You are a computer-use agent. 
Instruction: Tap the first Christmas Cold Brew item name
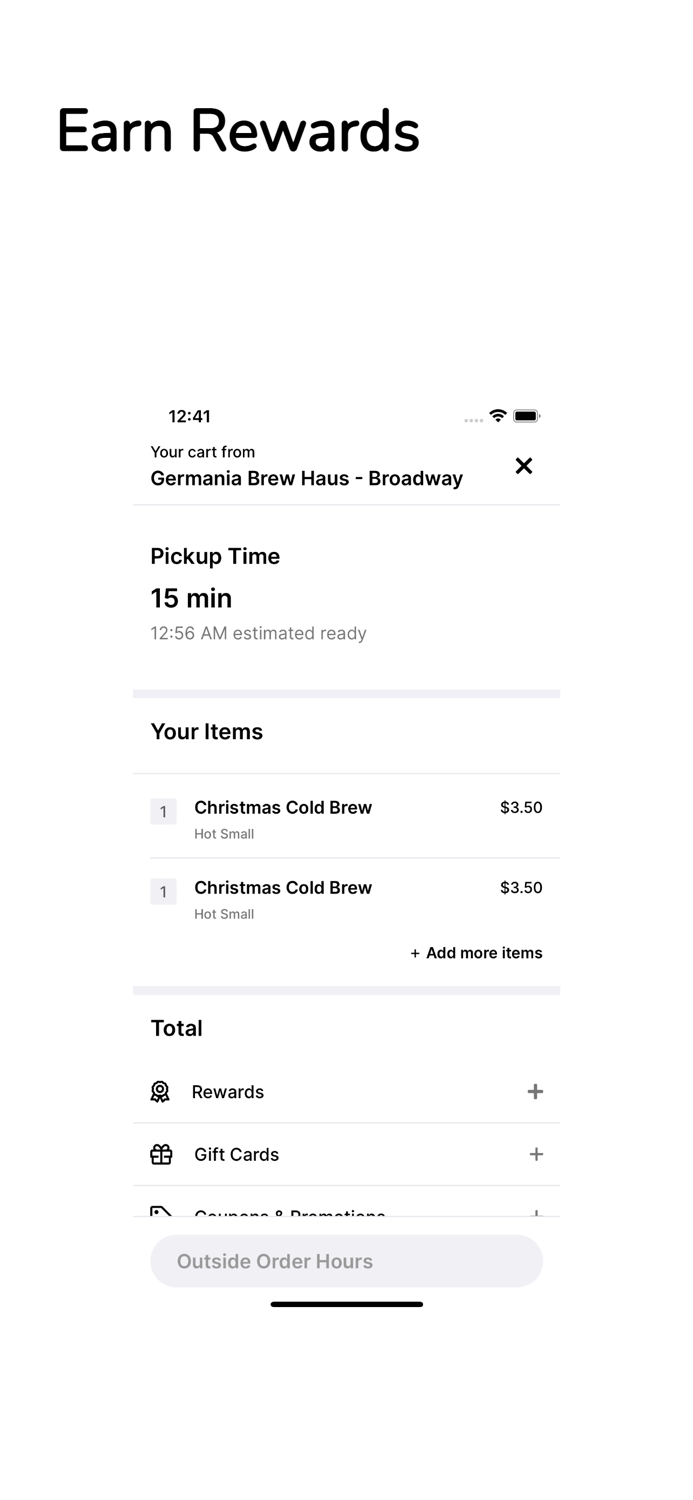click(x=283, y=807)
